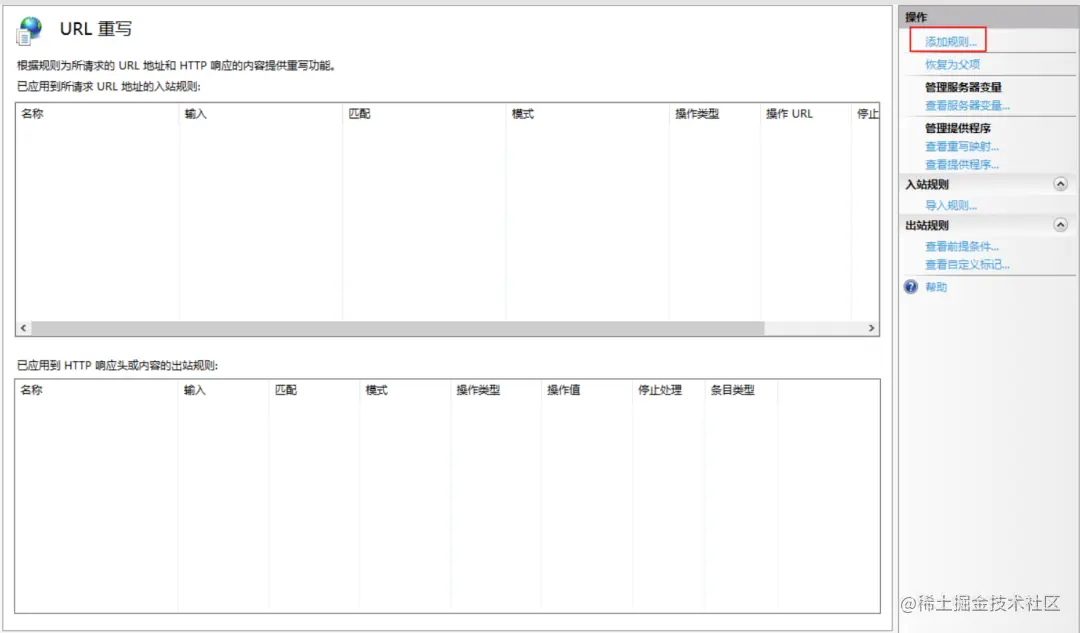This screenshot has width=1080, height=633.
Task: Open 查看提供程序... link
Action: click(x=962, y=165)
